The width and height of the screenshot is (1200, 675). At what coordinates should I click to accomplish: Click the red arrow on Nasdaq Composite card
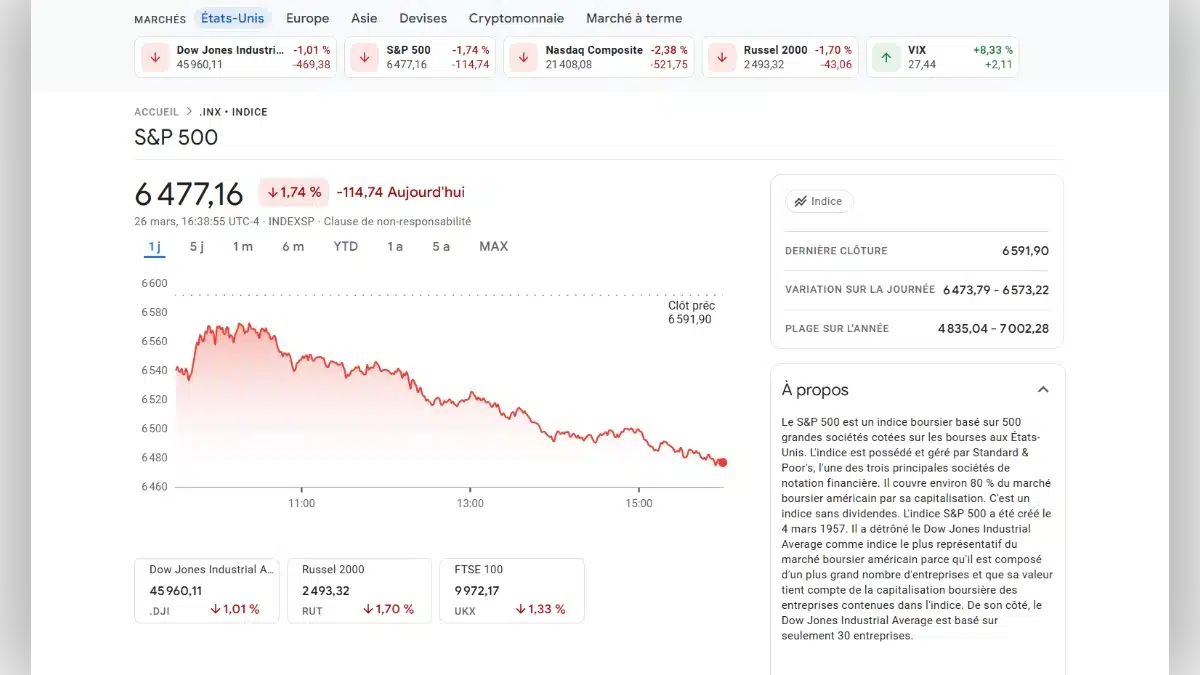pos(522,57)
